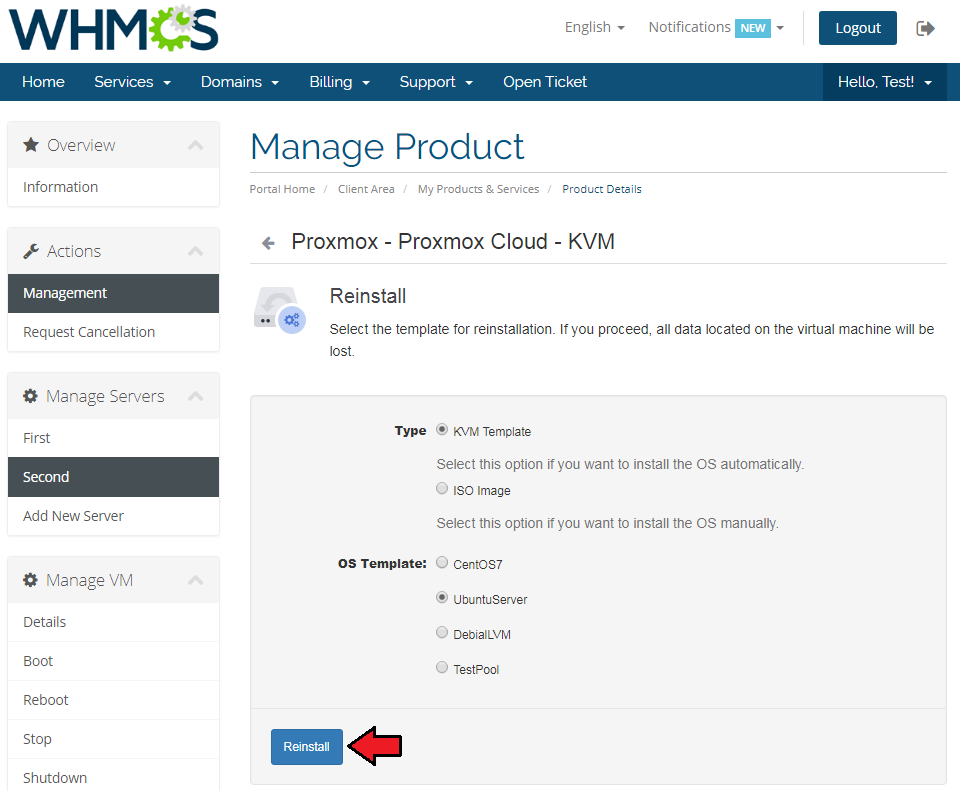Screen dimensions: 960x791
Task: Click the wrench icon in Actions panel
Action: tap(31, 251)
